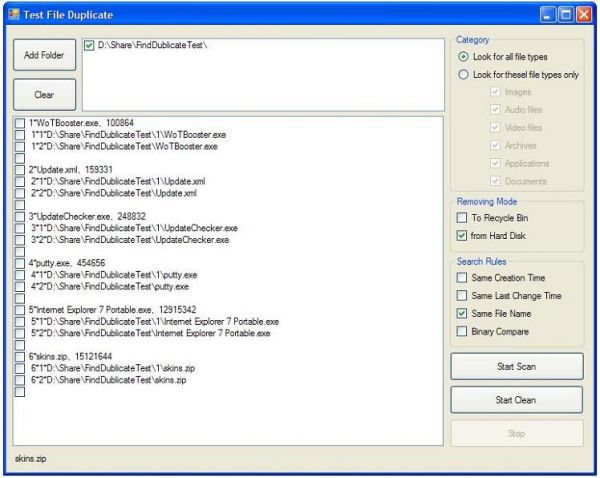Screen dimensions: 600x478
Task: Check the 4*2 putty.exe duplicate entry
Action: [20, 286]
